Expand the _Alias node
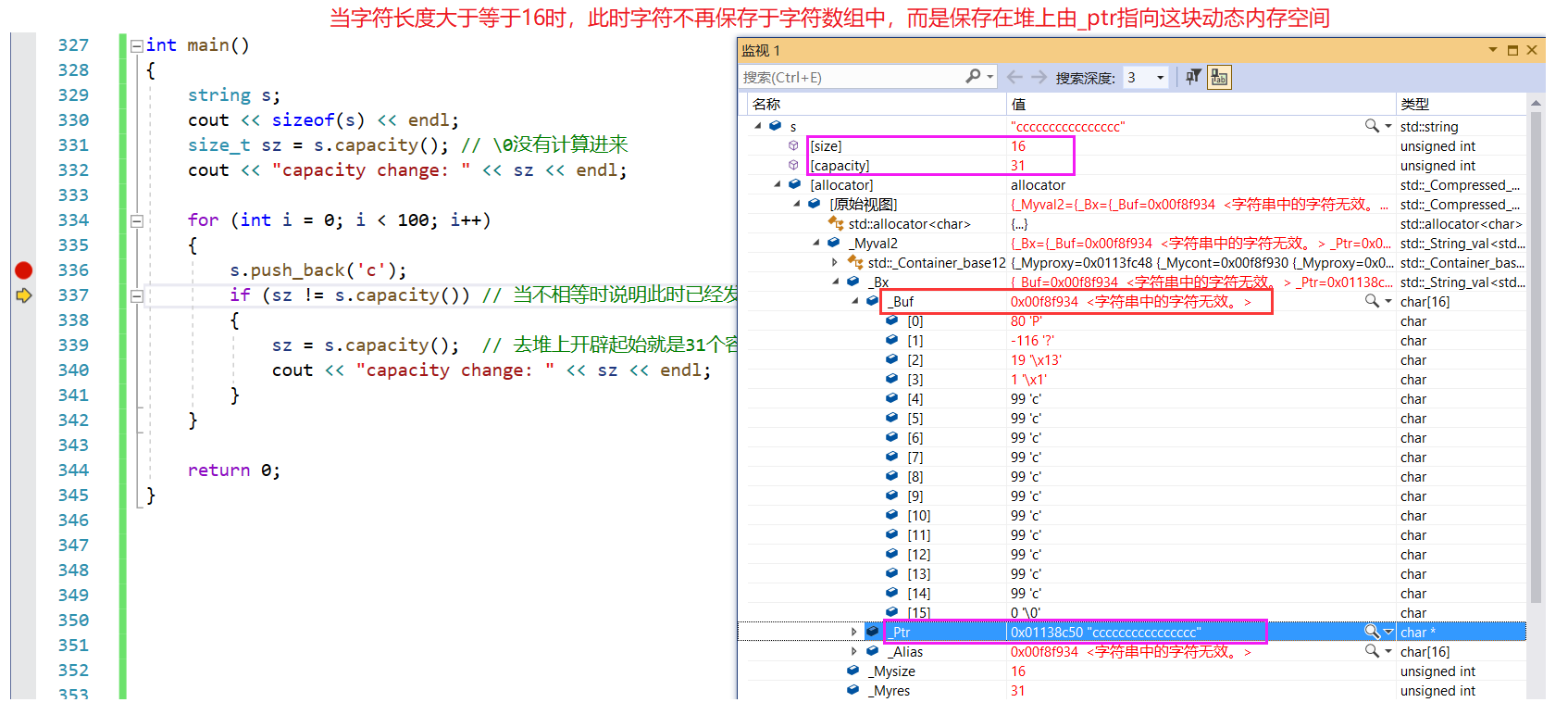 pyautogui.click(x=854, y=651)
